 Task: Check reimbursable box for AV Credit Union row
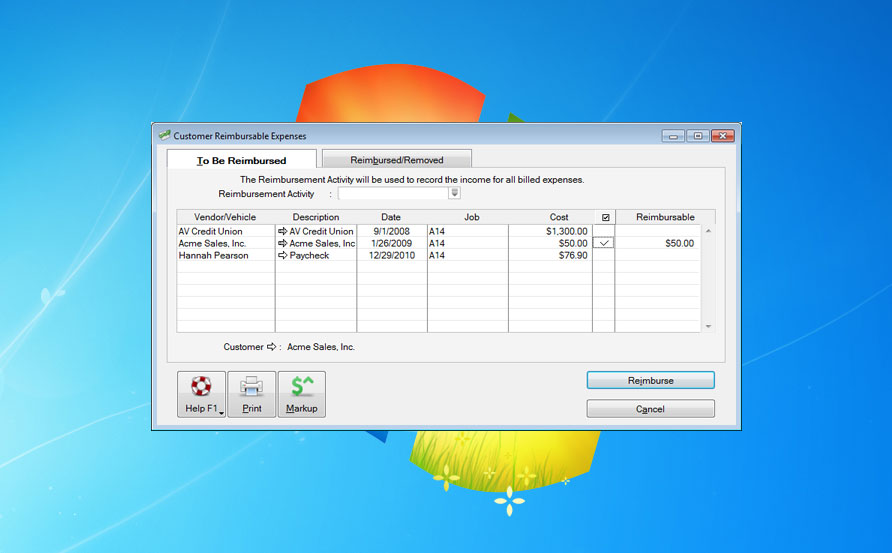[604, 231]
